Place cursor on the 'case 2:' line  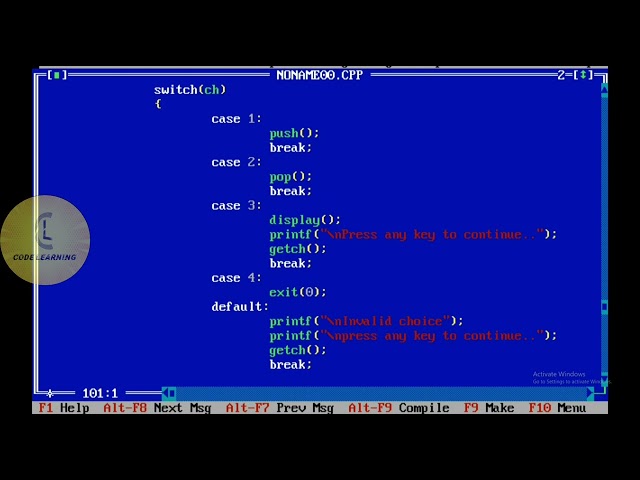click(236, 162)
